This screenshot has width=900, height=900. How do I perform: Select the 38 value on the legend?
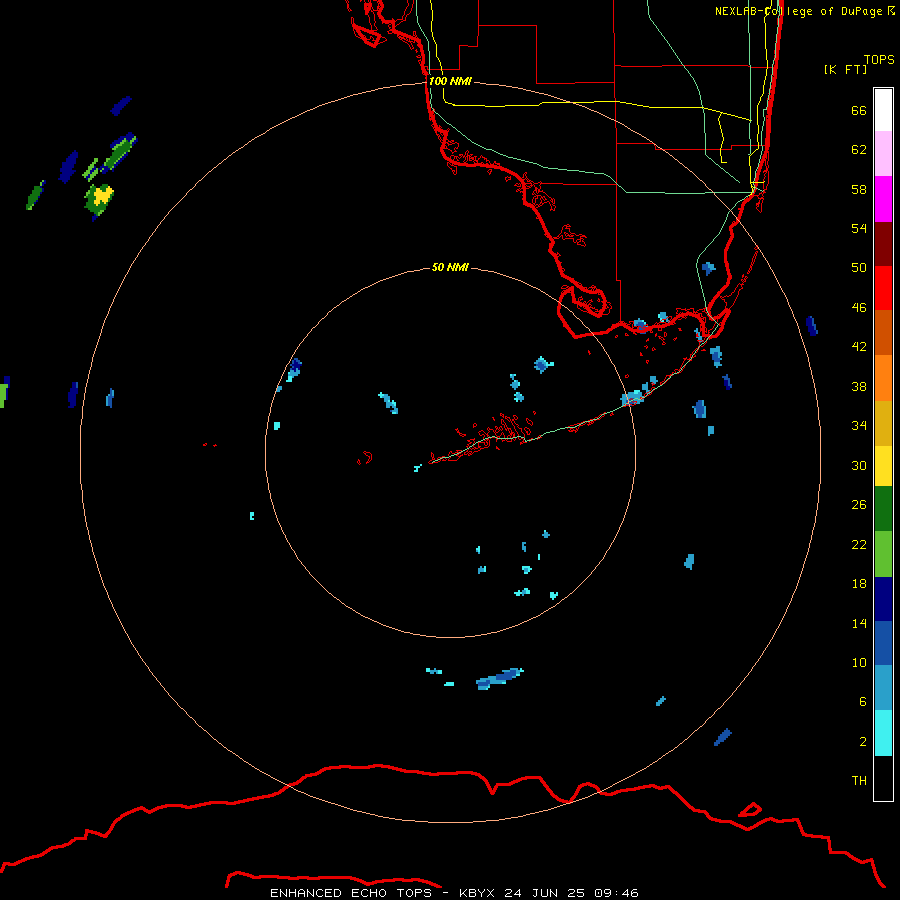859,386
